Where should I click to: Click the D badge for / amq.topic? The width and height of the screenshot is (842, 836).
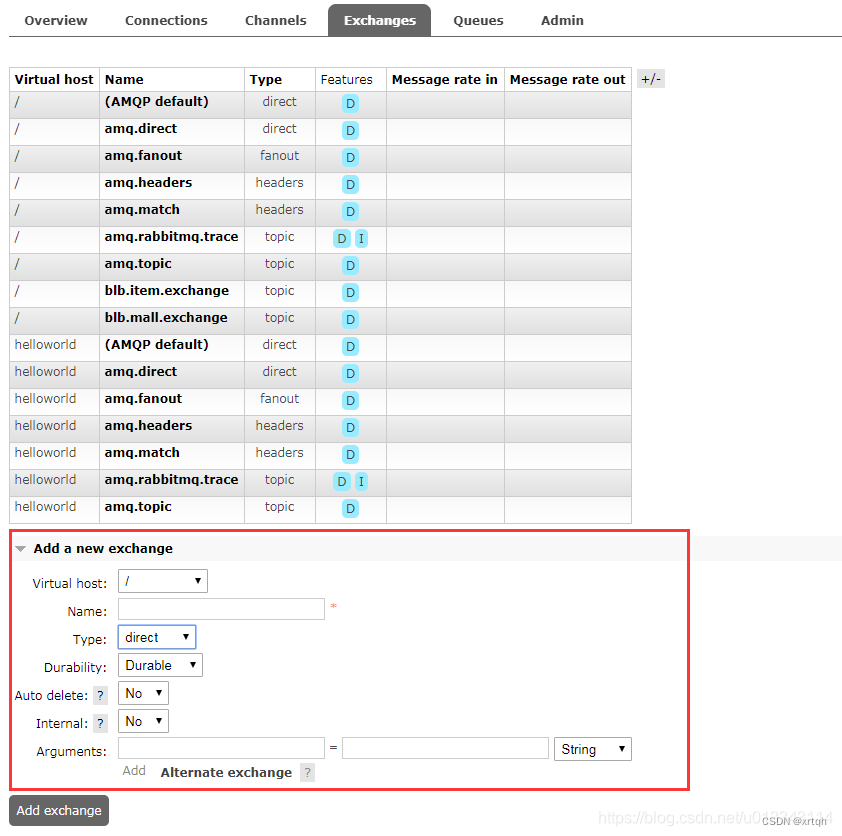point(350,265)
